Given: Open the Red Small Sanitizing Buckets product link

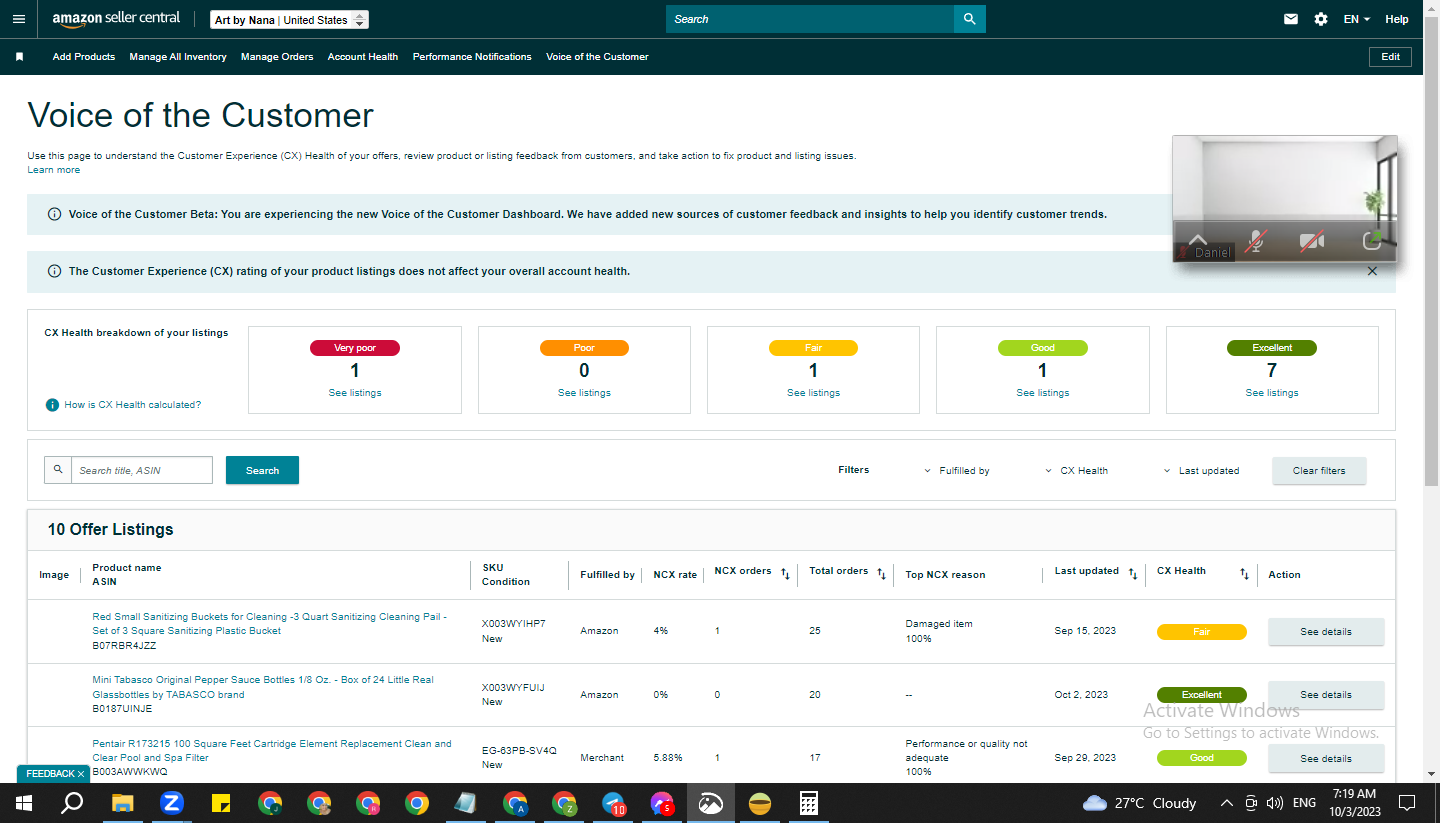Looking at the screenshot, I should click(270, 624).
